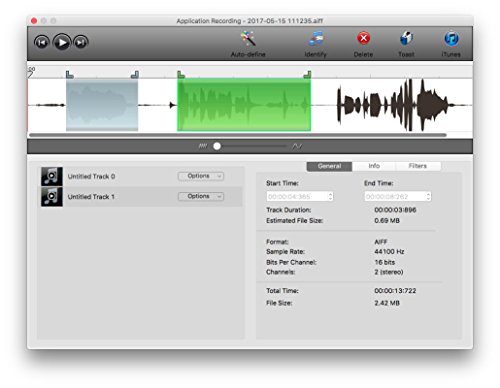
Task: Click the gray track start marker
Action: coord(69,75)
